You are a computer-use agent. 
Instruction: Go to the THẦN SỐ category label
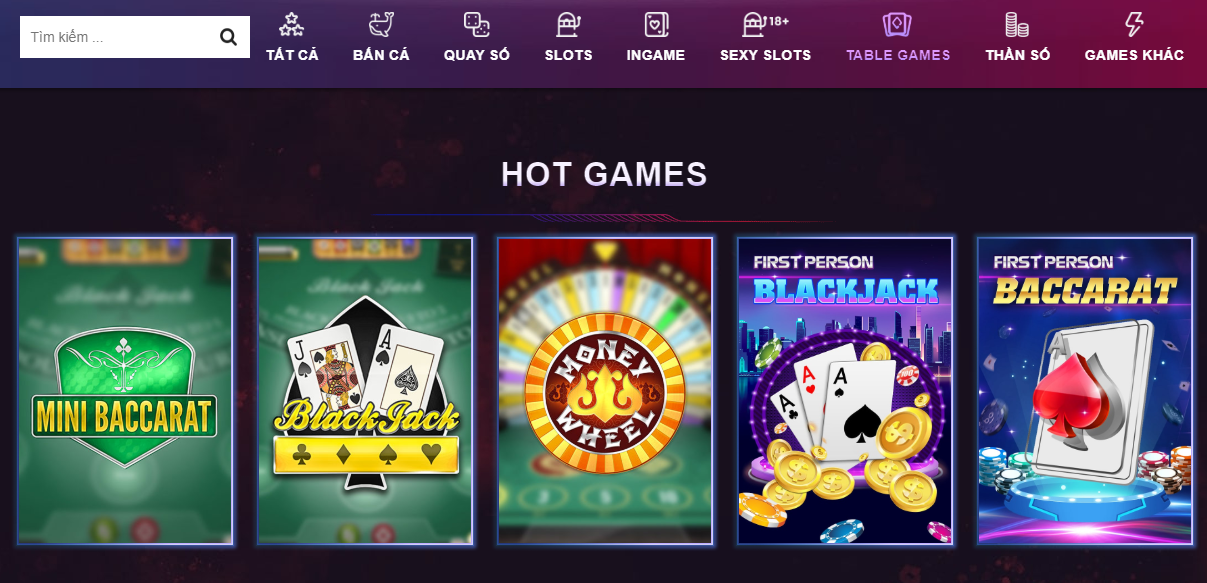click(1017, 55)
